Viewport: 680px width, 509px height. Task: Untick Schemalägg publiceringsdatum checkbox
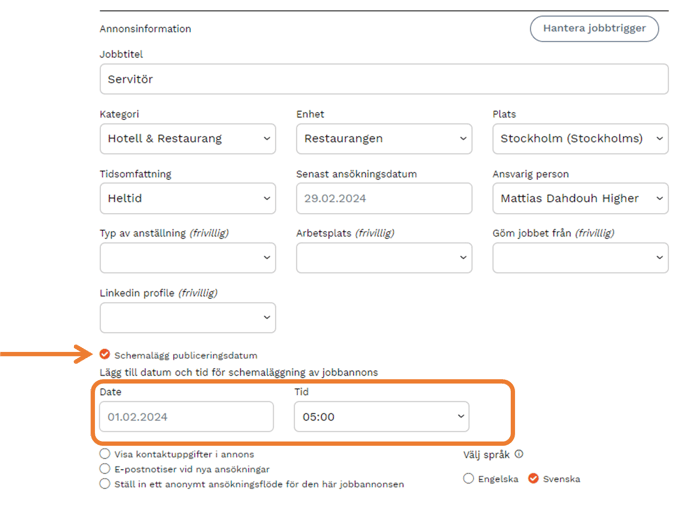105,354
